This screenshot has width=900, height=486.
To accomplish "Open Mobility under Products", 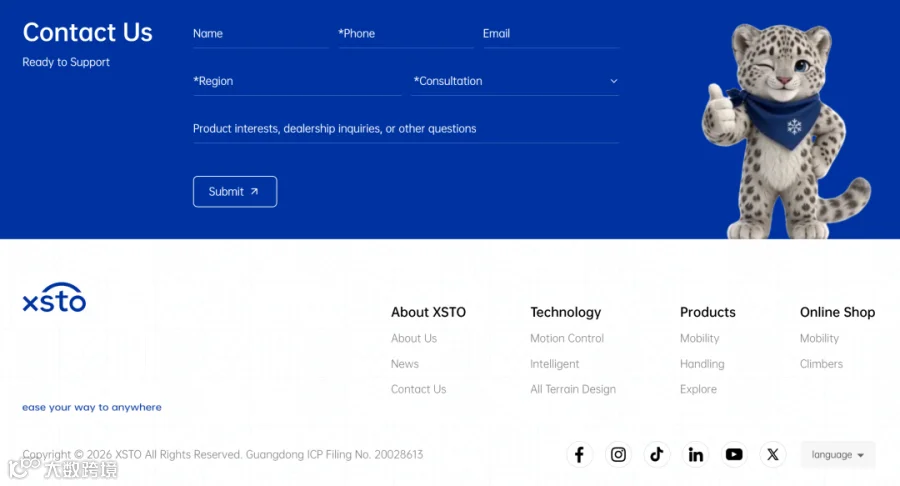I will [x=700, y=339].
